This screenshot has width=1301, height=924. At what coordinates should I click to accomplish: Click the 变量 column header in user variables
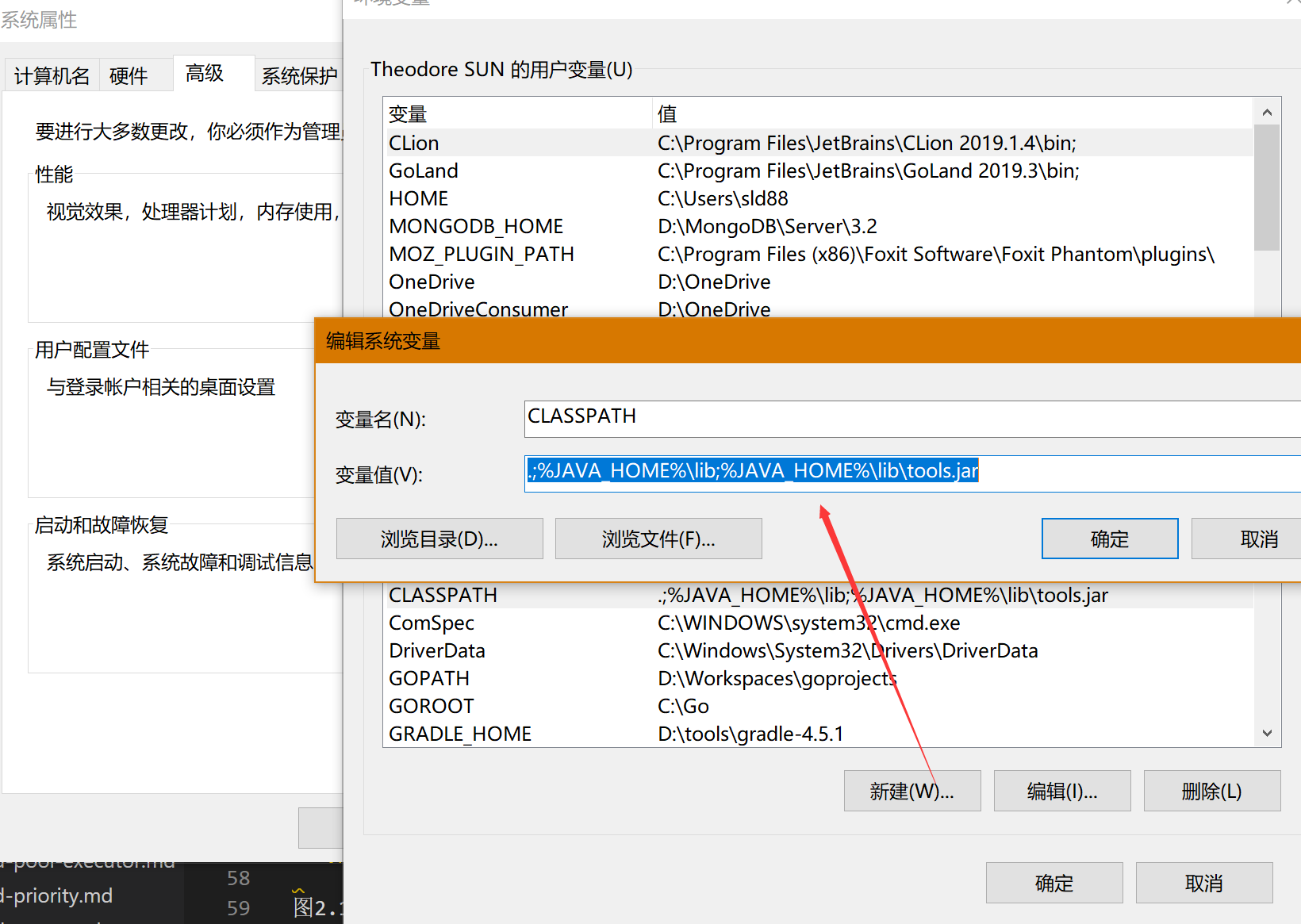[518, 114]
